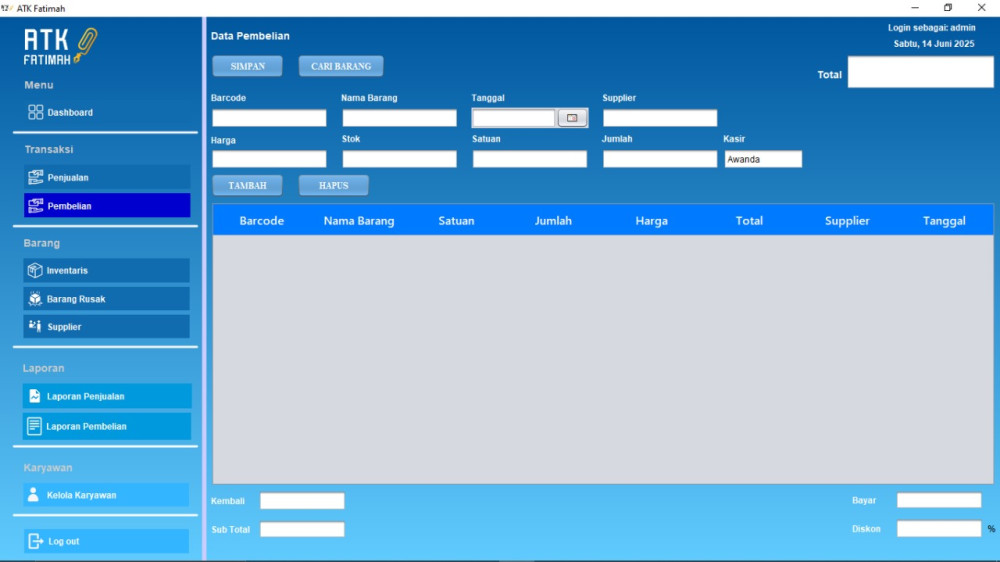Focus the Harga input field
This screenshot has width=1000, height=562.
click(x=269, y=159)
